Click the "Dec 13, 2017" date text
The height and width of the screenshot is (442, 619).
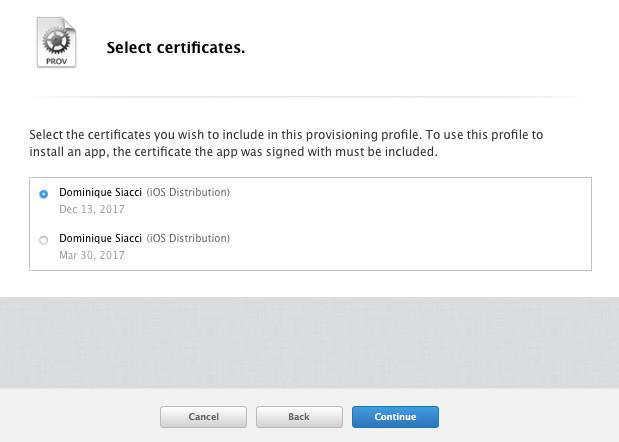pyautogui.click(x=92, y=209)
